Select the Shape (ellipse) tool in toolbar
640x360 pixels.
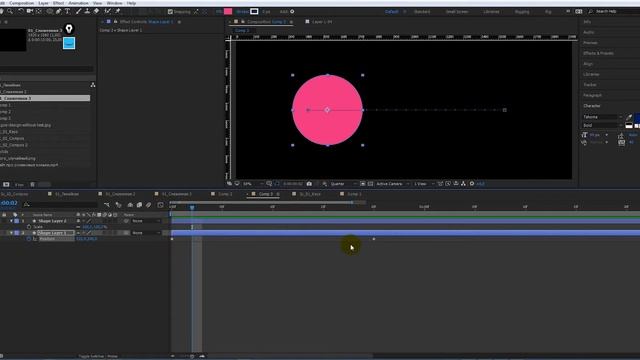click(x=49, y=11)
